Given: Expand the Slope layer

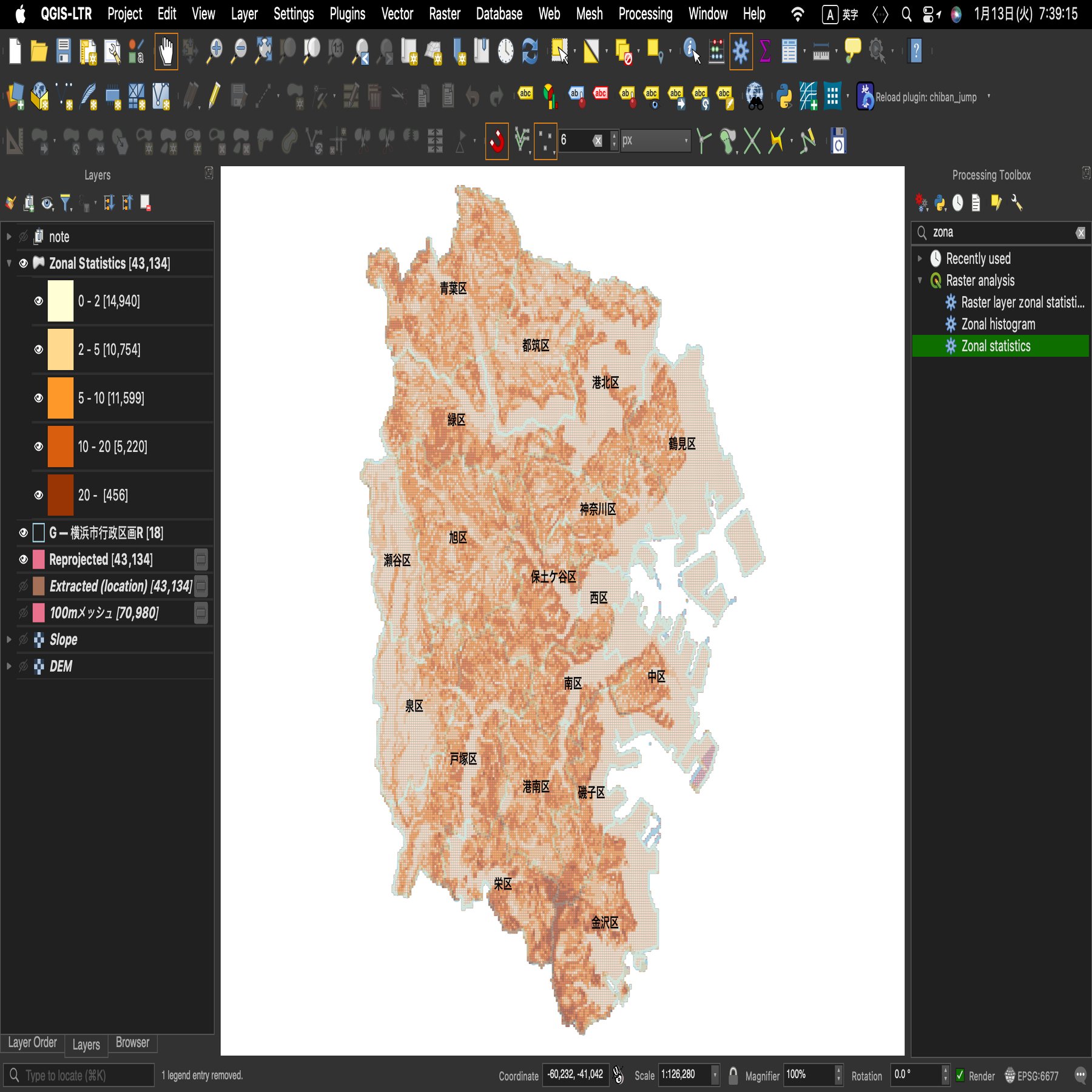Looking at the screenshot, I should click(9, 639).
